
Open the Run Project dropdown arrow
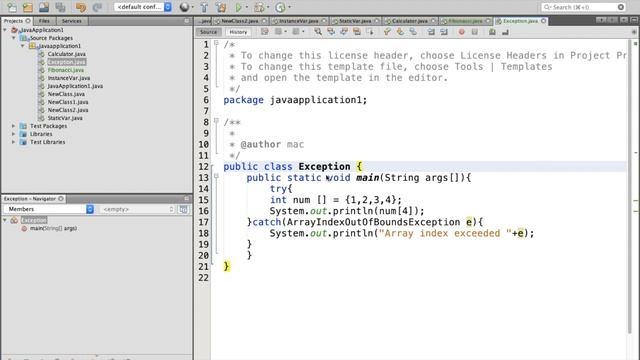coord(247,7)
